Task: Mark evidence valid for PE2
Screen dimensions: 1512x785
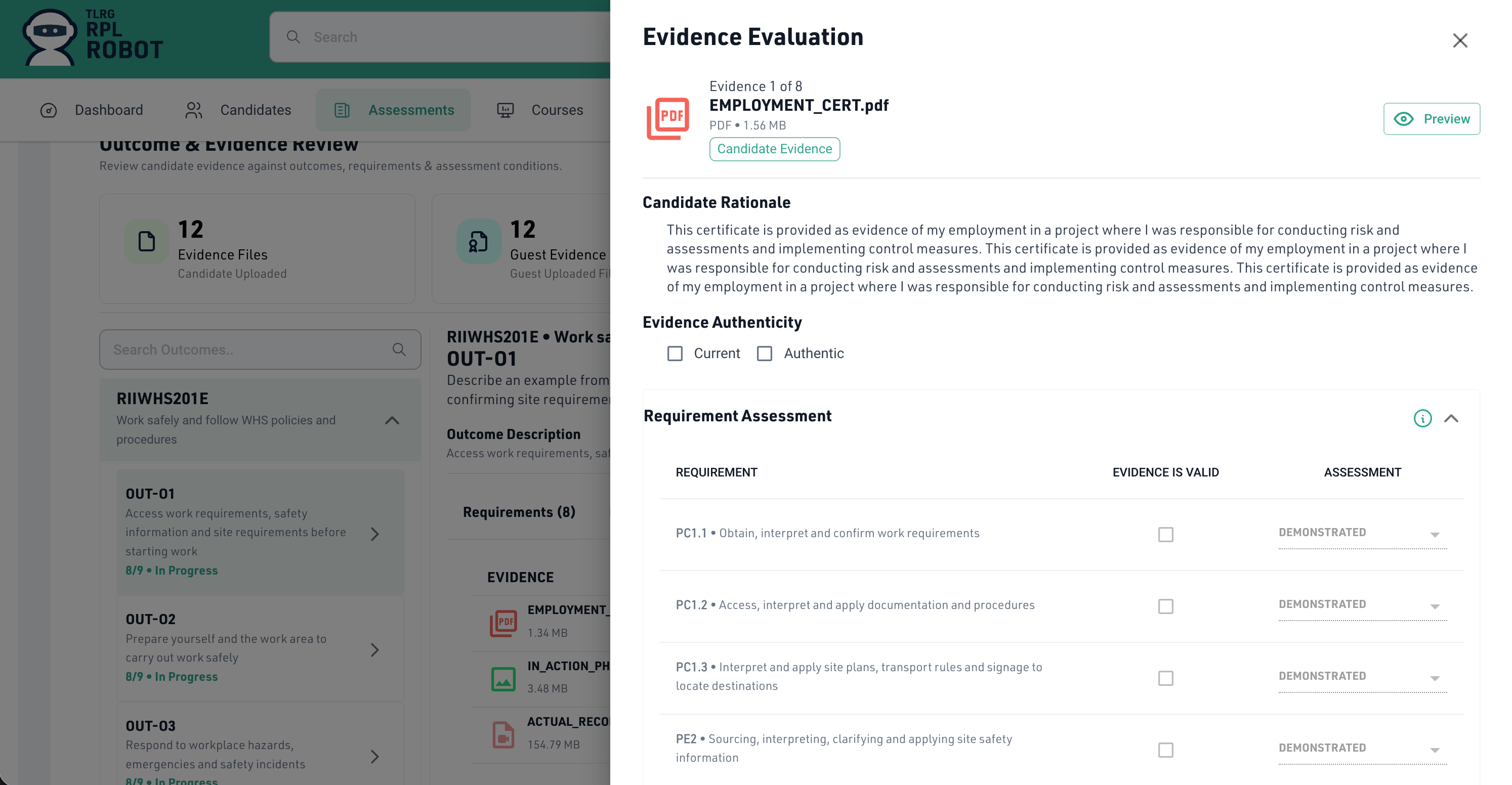Action: click(1165, 750)
